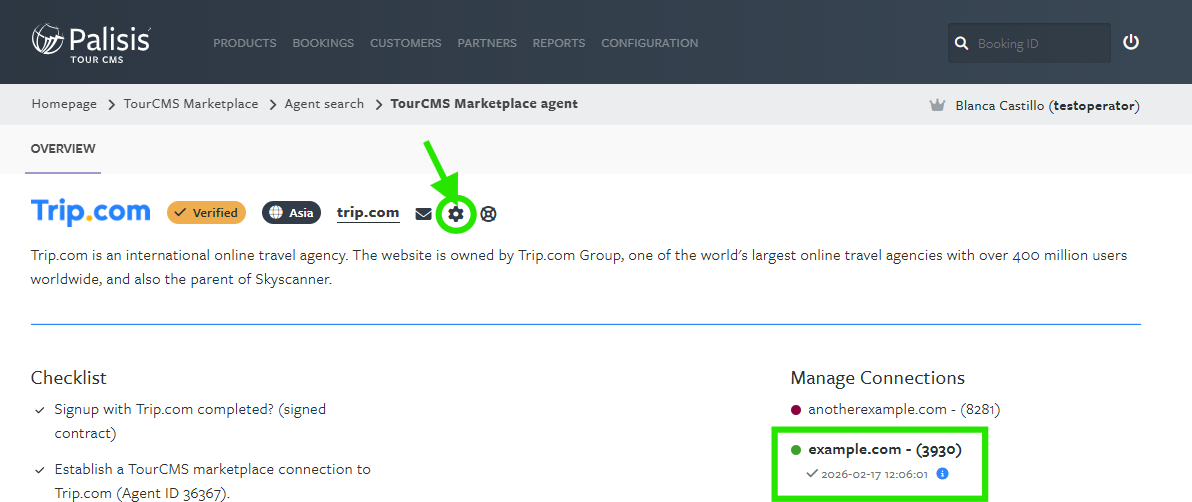The height and width of the screenshot is (502, 1192).
Task: Click the power logout icon
Action: (x=1131, y=42)
